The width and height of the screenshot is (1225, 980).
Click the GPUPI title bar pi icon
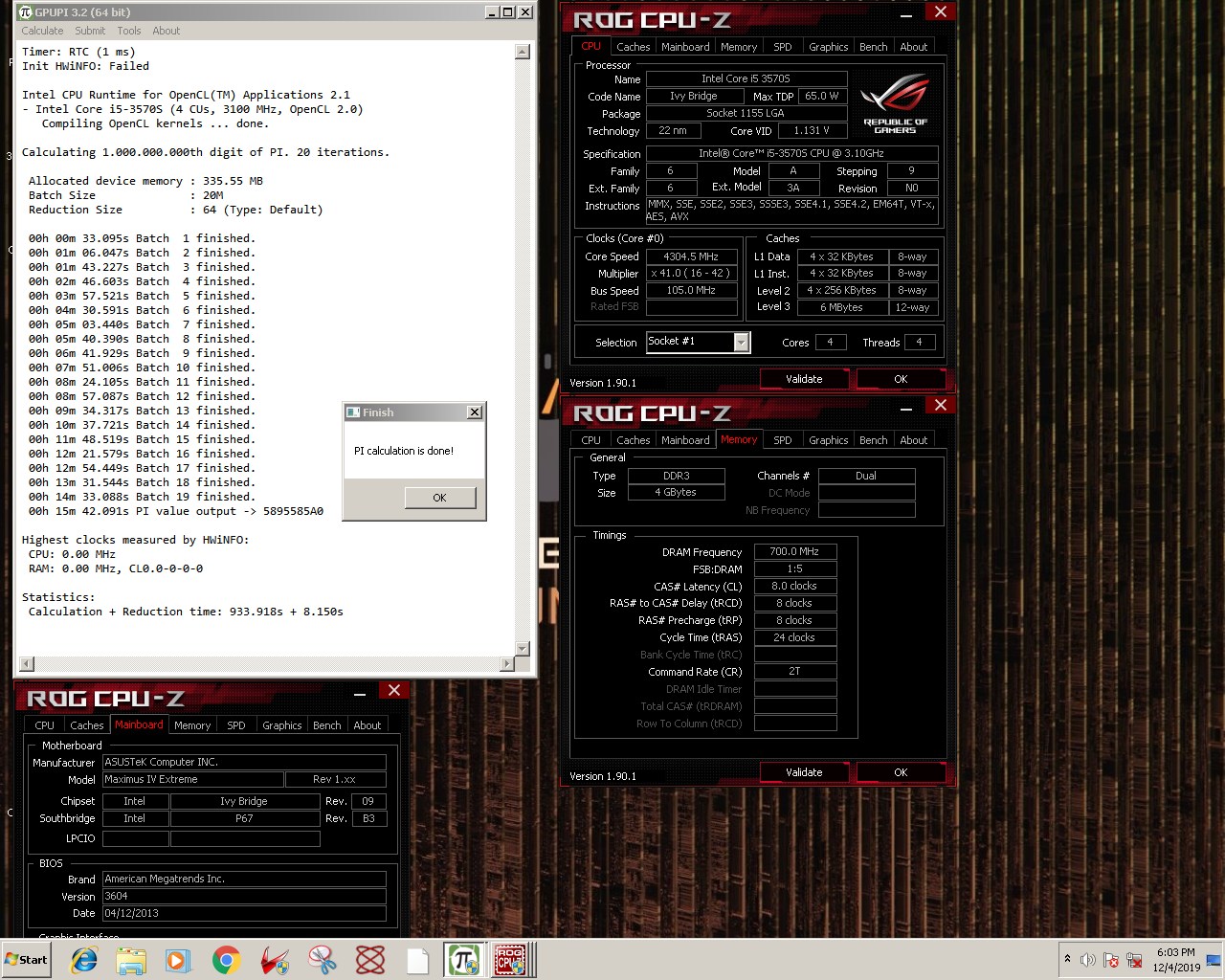[26, 12]
